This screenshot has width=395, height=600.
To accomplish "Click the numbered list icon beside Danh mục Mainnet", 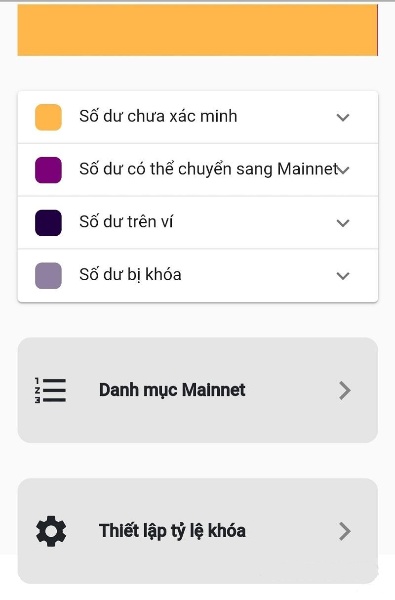I will 50,390.
